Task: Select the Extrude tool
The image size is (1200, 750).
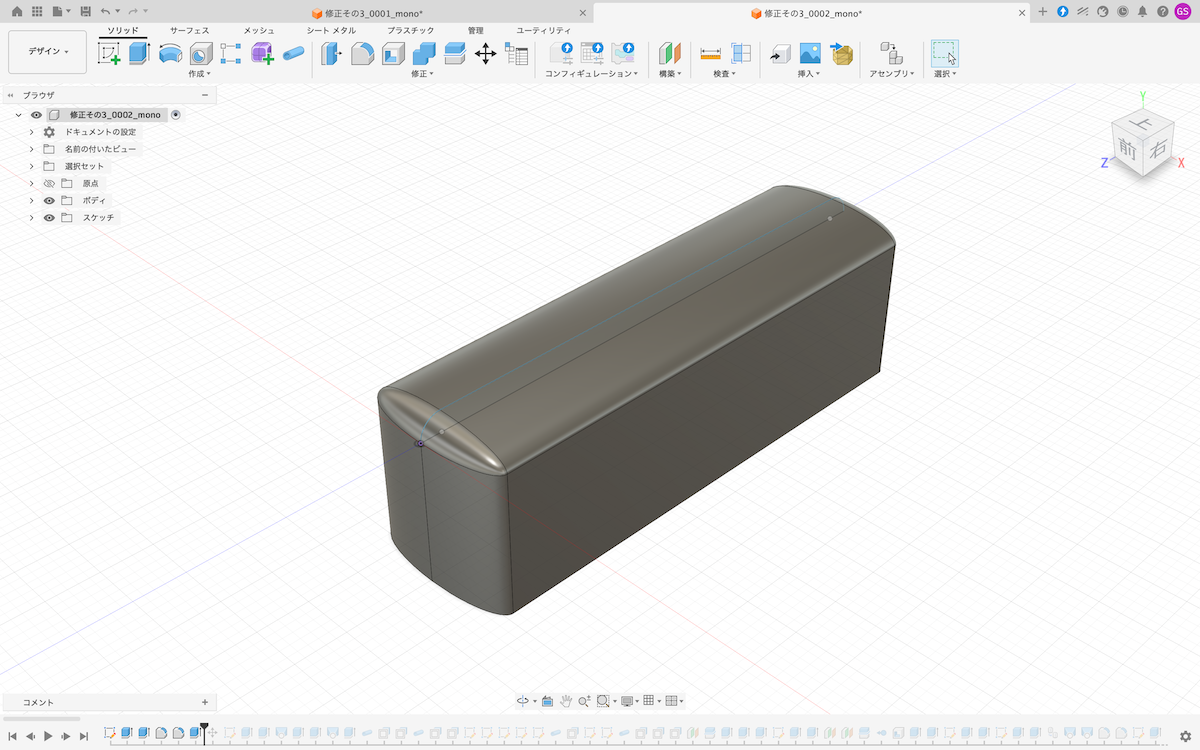Action: tap(139, 54)
